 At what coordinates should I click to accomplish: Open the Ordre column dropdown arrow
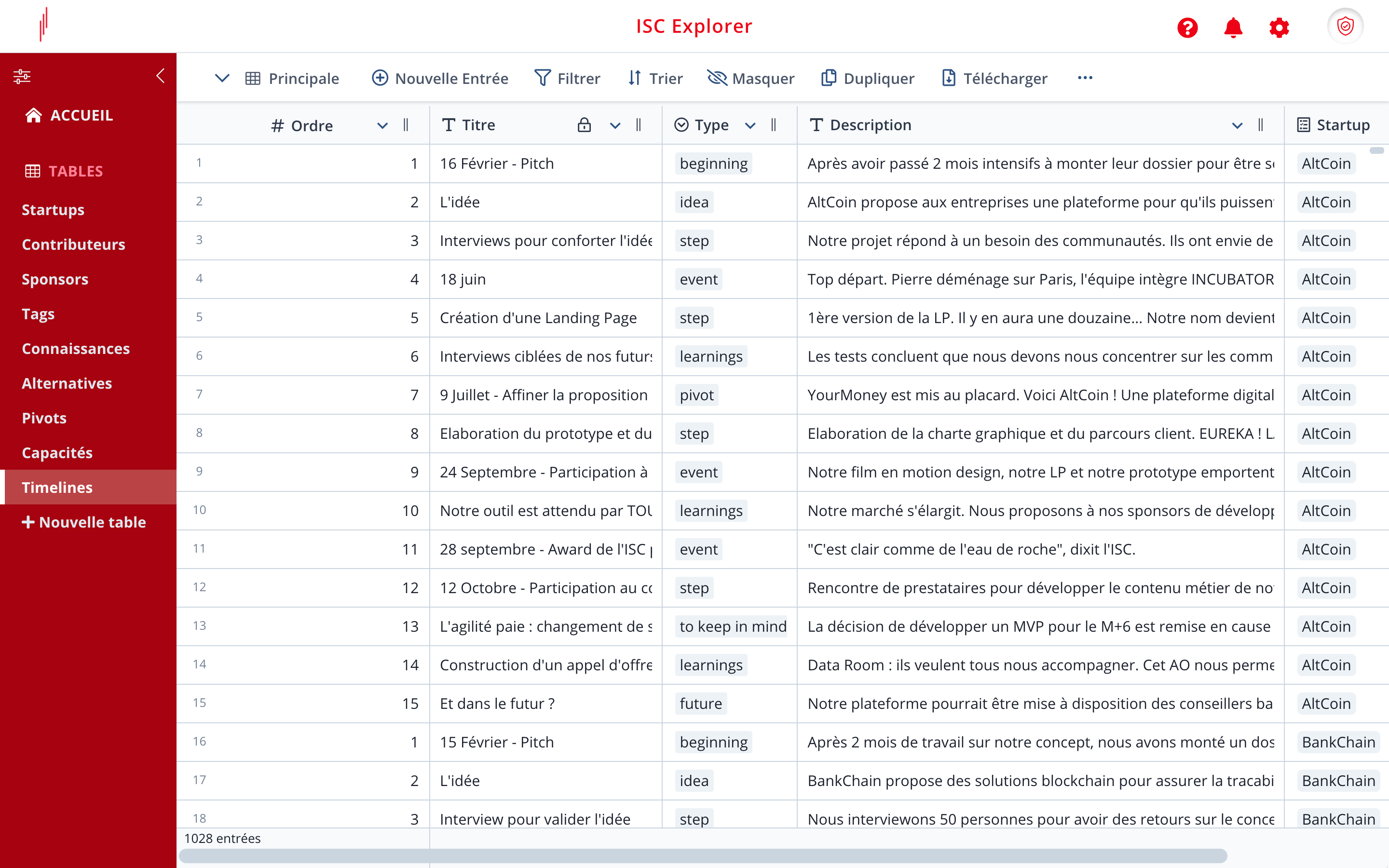pos(382,126)
